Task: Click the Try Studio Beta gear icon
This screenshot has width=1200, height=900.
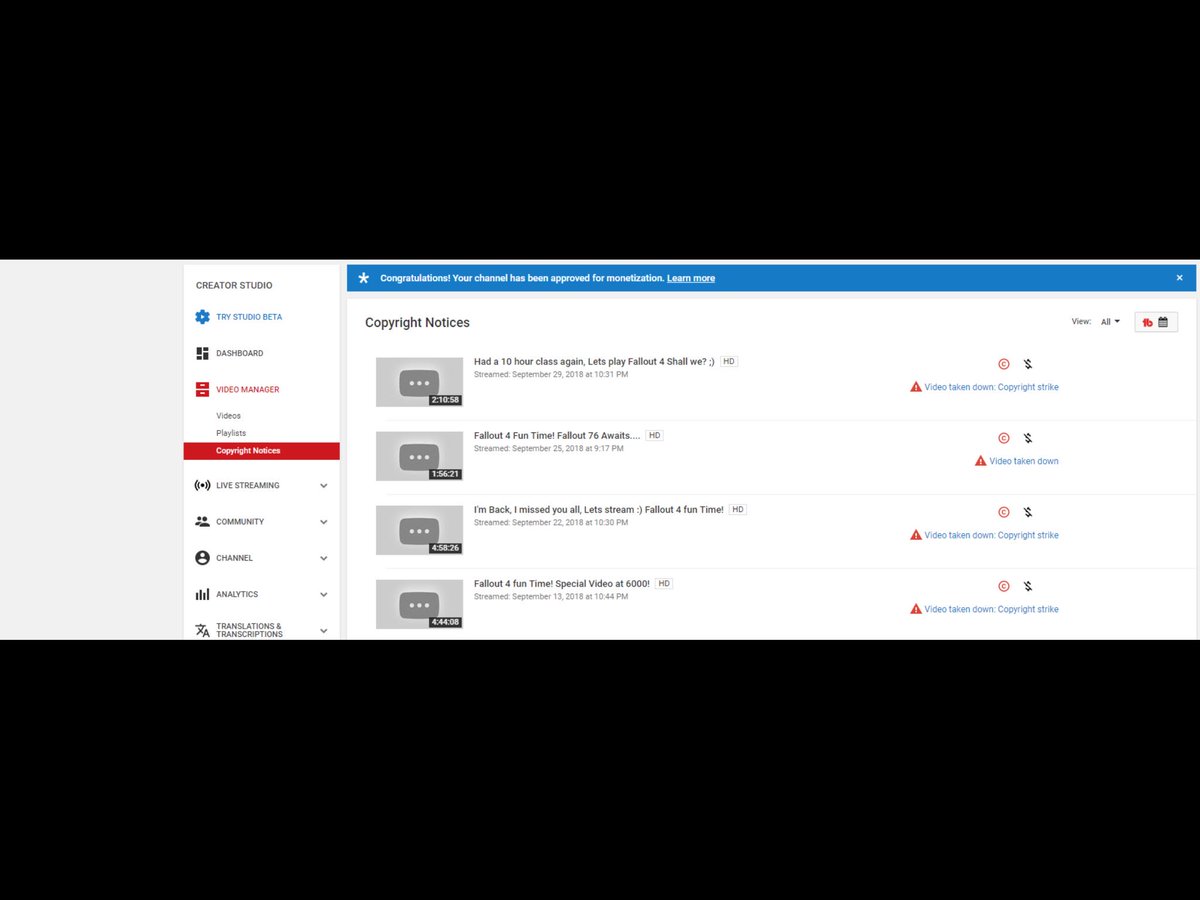Action: click(202, 317)
